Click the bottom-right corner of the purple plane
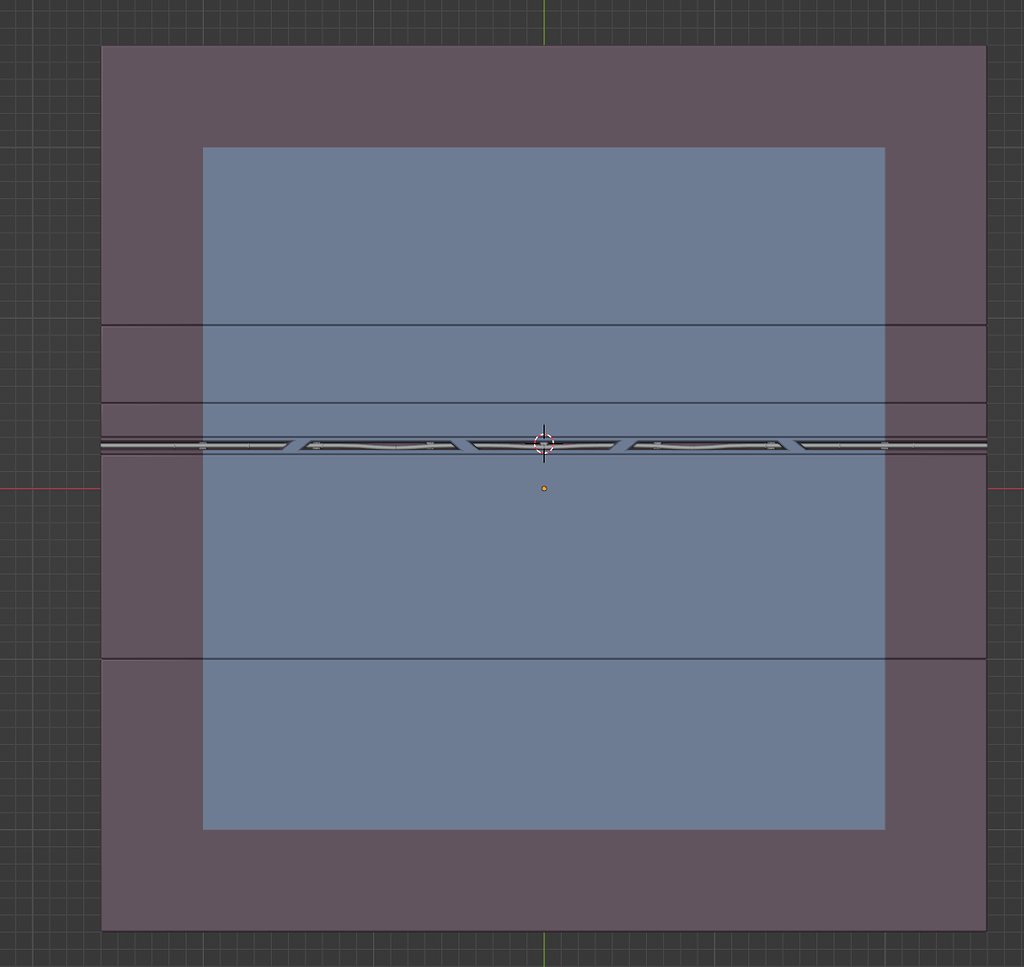This screenshot has height=967, width=1024. pos(985,930)
